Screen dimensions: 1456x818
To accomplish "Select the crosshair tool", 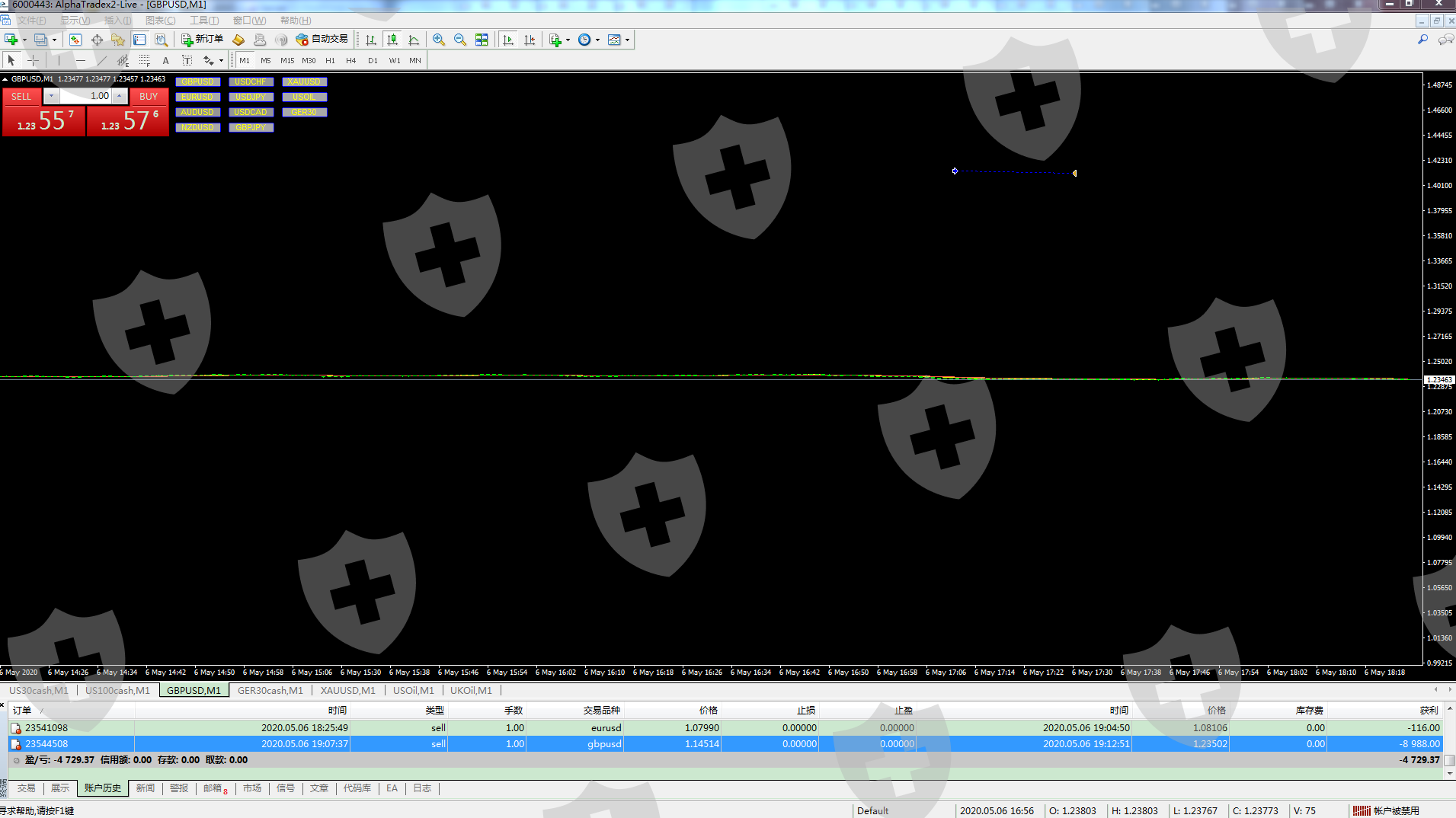I will pos(33,60).
